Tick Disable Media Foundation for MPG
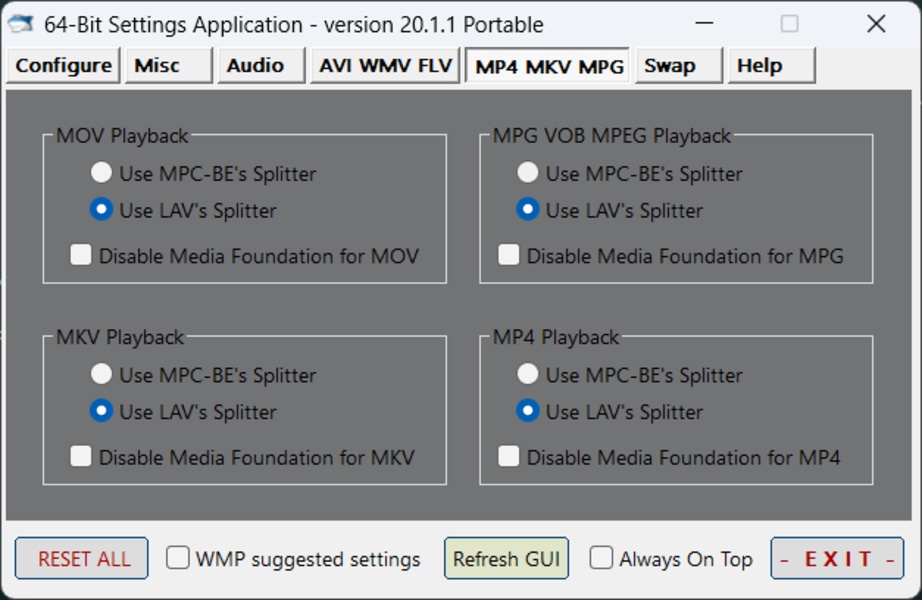The height and width of the screenshot is (600, 922). [509, 256]
